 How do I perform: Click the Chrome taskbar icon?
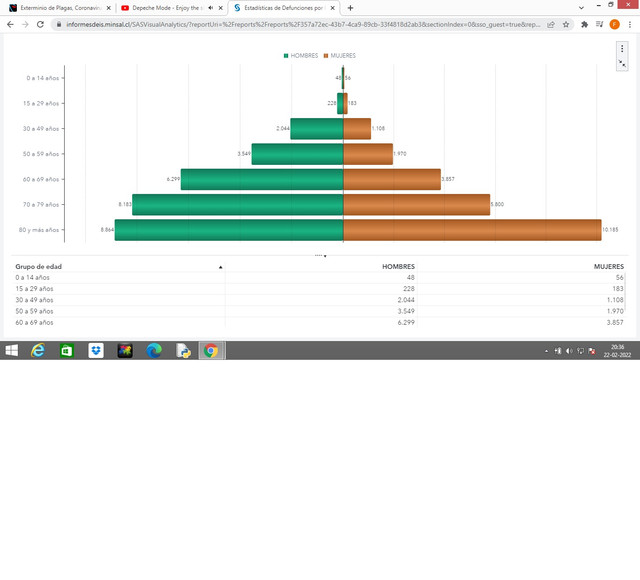tap(211, 351)
